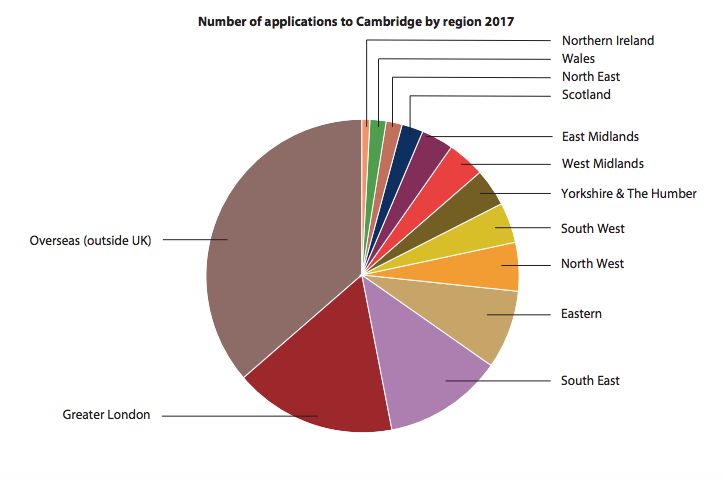Select the East Midlands label

click(x=600, y=136)
